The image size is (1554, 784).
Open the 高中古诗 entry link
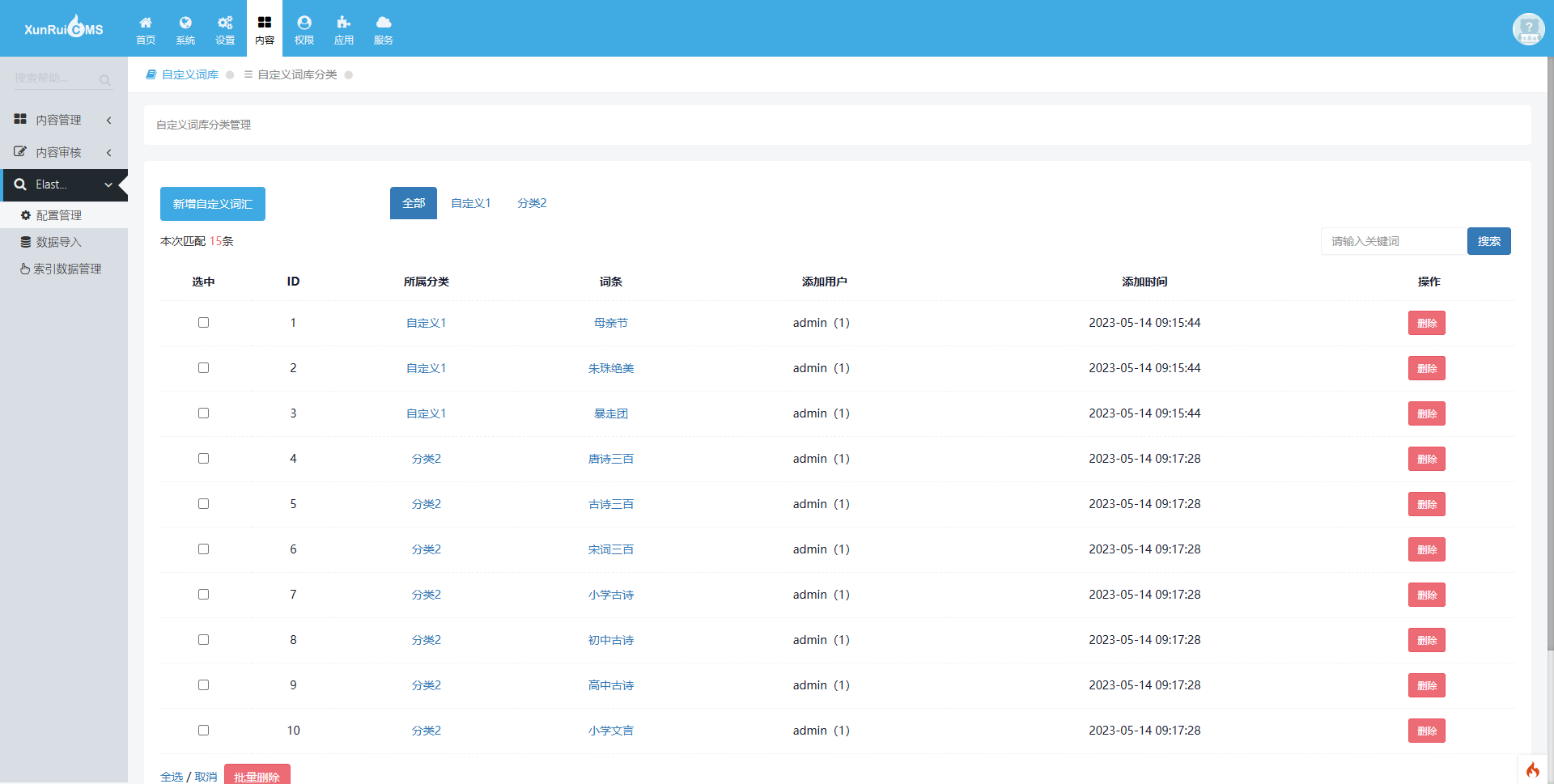[611, 685]
